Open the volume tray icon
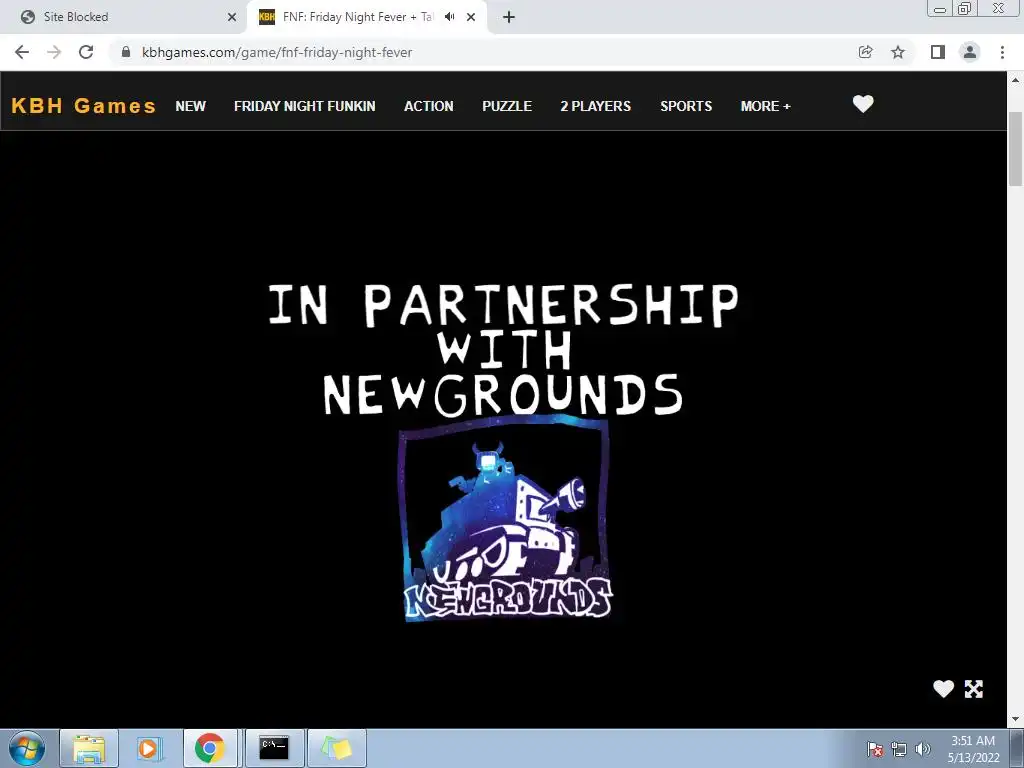Screen dimensions: 1024x768 922,749
